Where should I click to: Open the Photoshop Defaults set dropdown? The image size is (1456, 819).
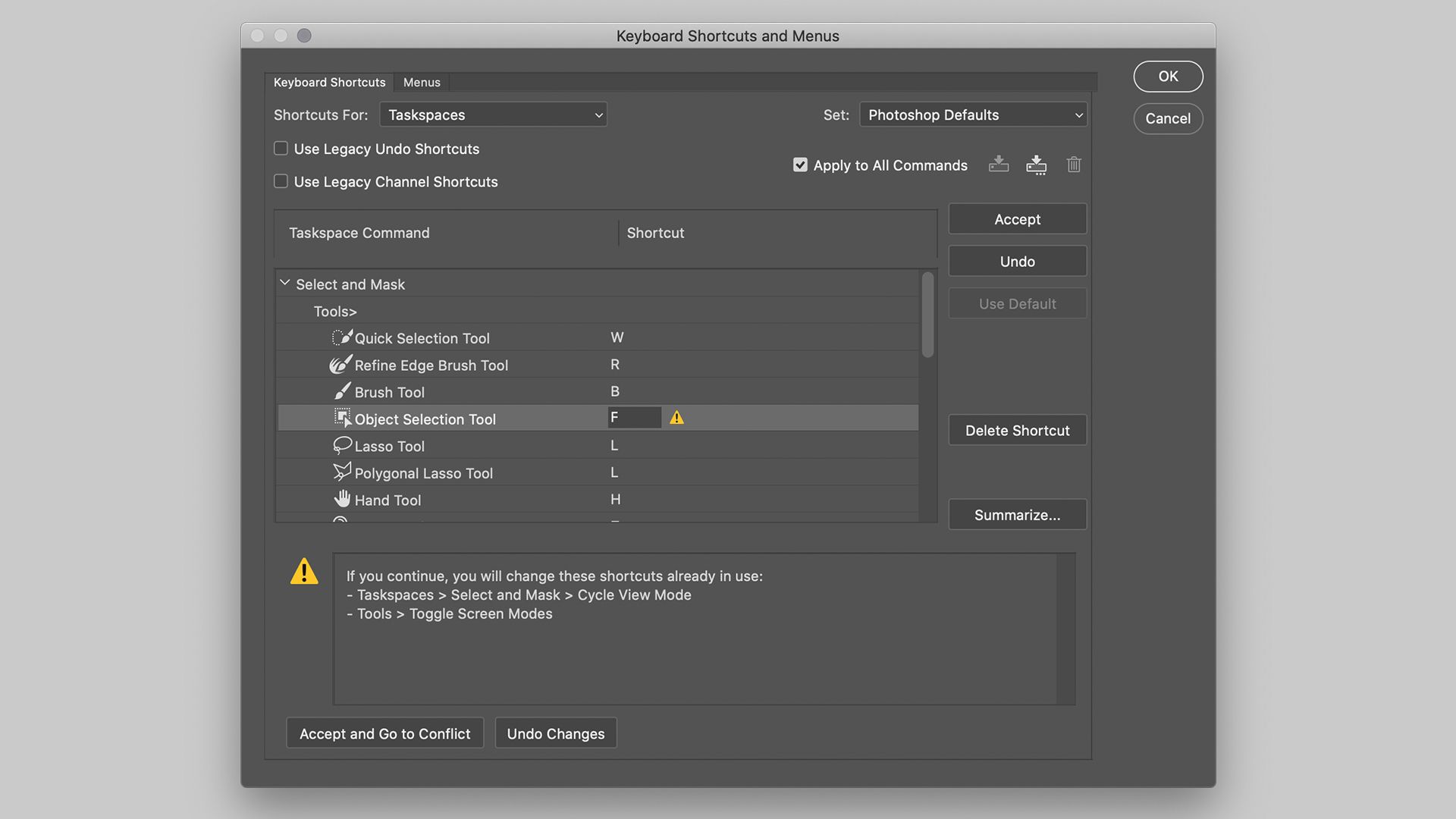973,115
